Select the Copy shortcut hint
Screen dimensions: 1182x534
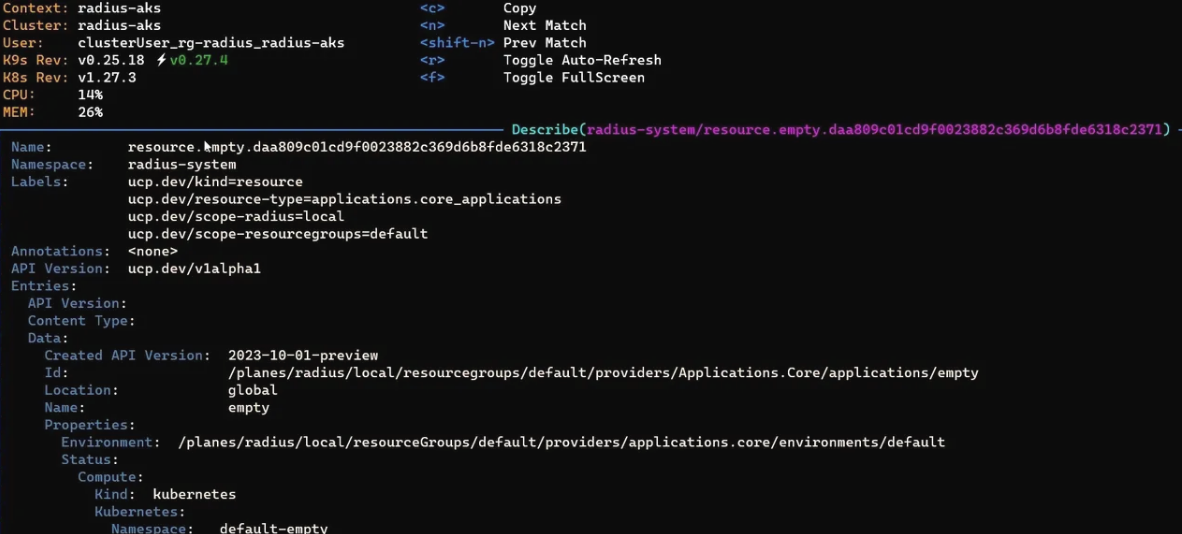click(519, 8)
